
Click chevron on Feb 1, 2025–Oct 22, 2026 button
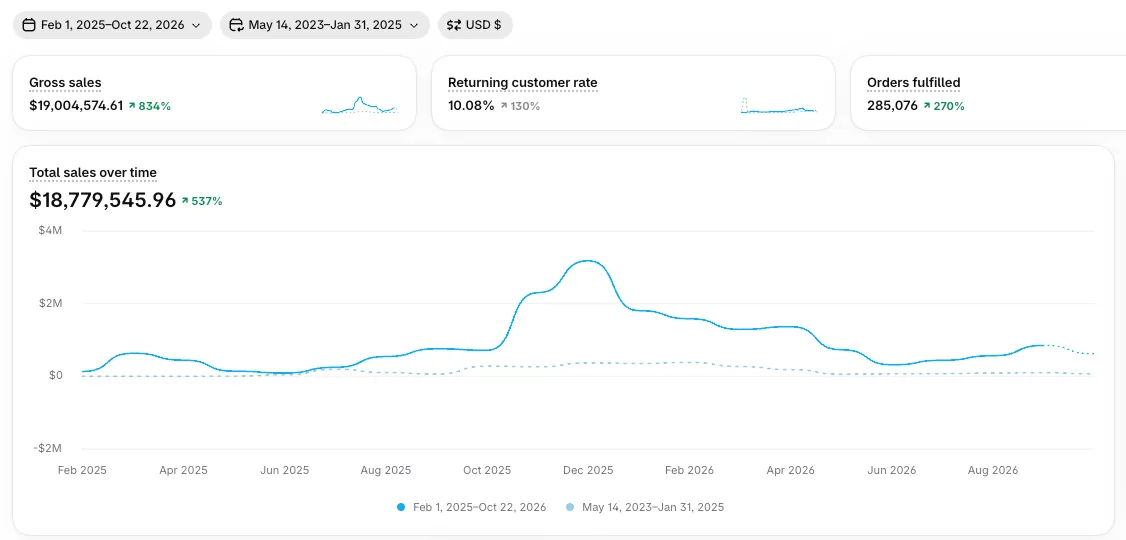coord(196,25)
